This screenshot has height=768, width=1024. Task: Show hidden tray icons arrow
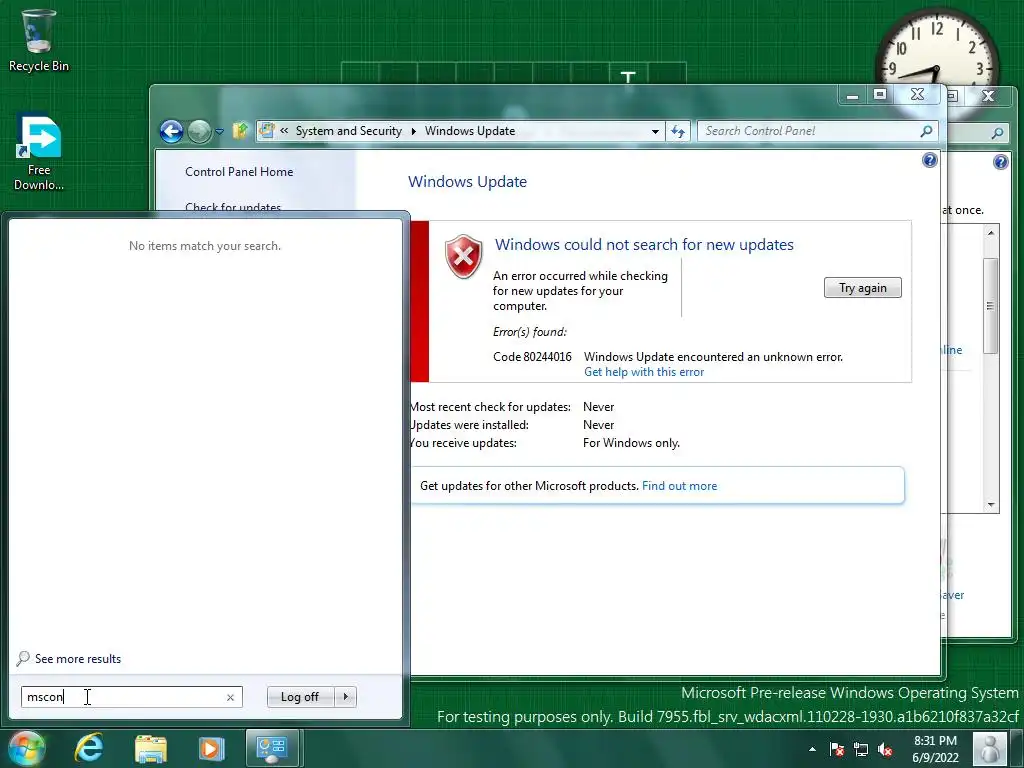tap(812, 750)
